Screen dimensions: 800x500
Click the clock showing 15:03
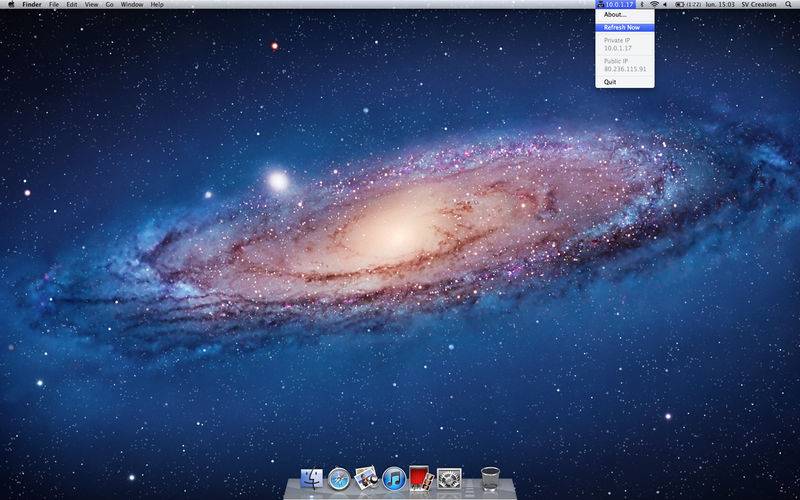point(720,5)
